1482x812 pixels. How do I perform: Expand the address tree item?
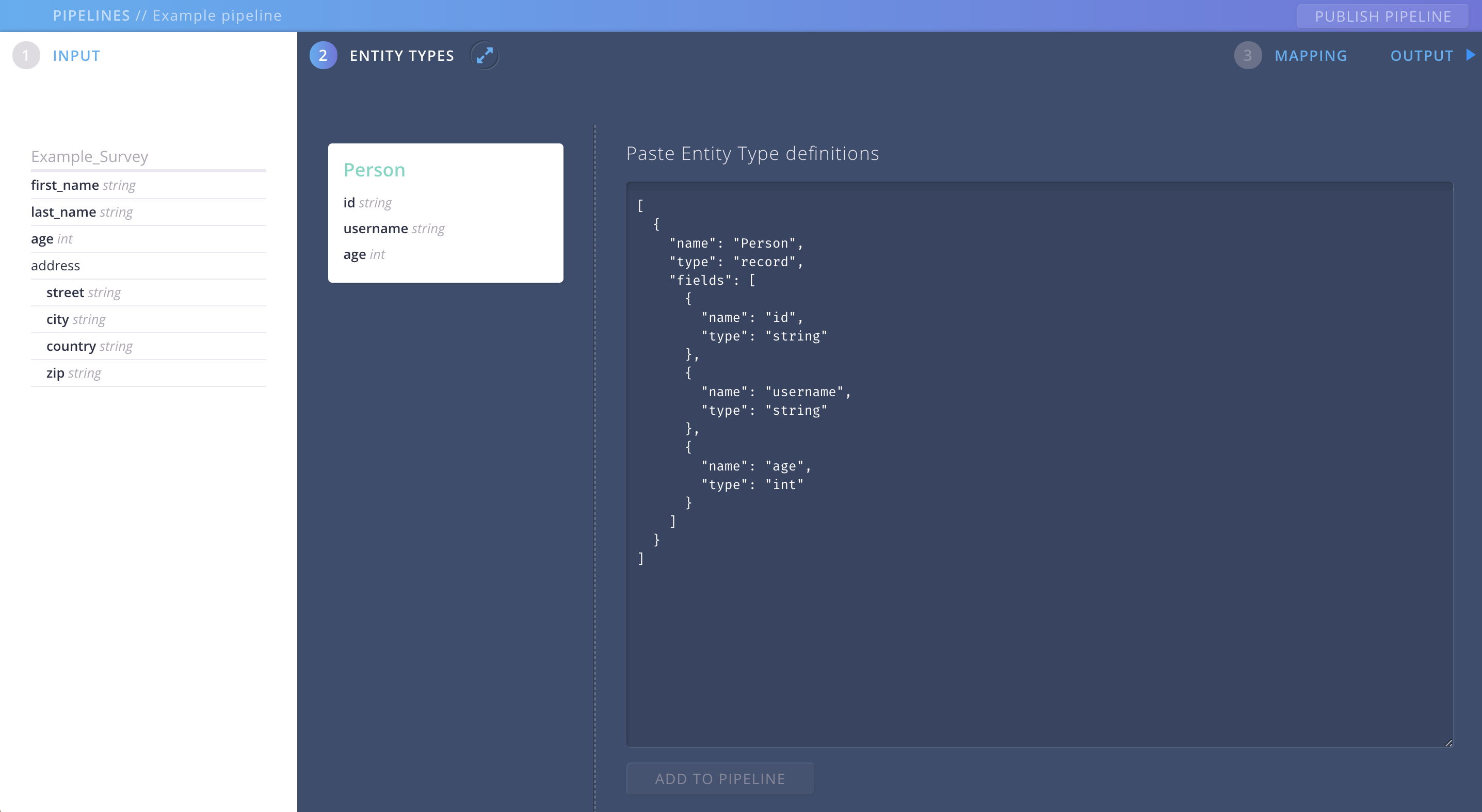55,265
